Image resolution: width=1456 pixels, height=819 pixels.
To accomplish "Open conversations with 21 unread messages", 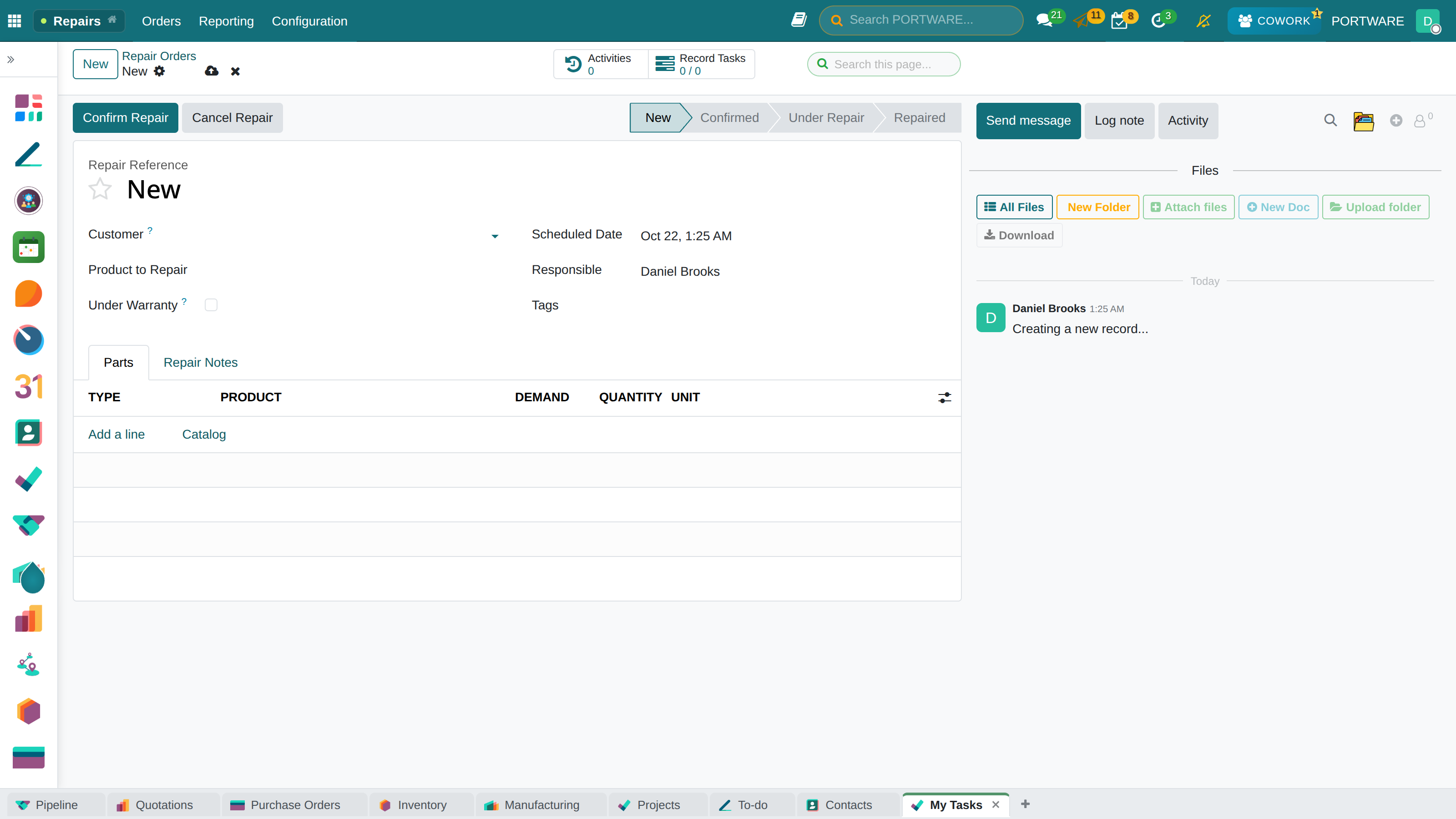I will coord(1049,20).
